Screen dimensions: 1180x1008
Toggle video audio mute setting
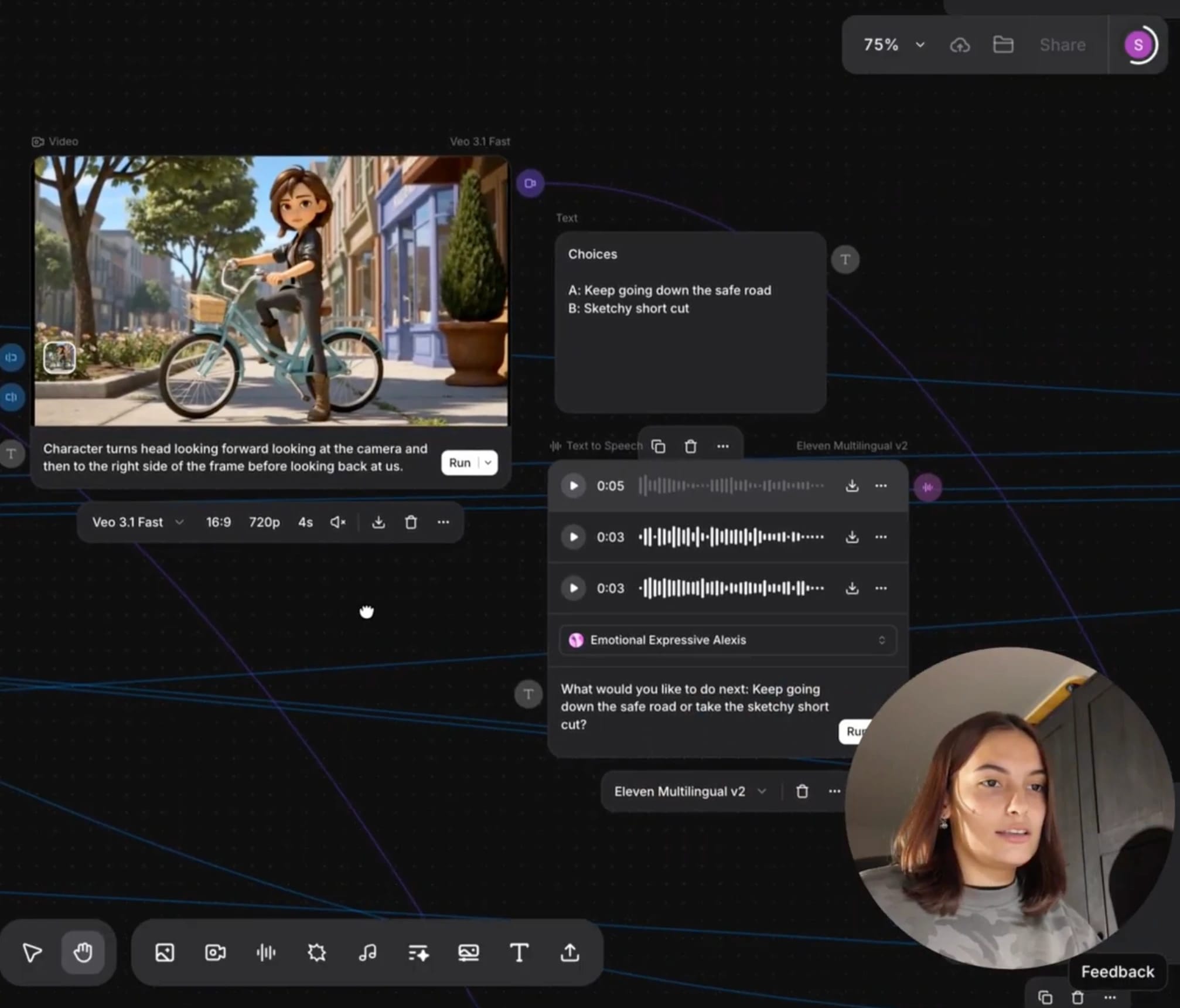(x=337, y=522)
